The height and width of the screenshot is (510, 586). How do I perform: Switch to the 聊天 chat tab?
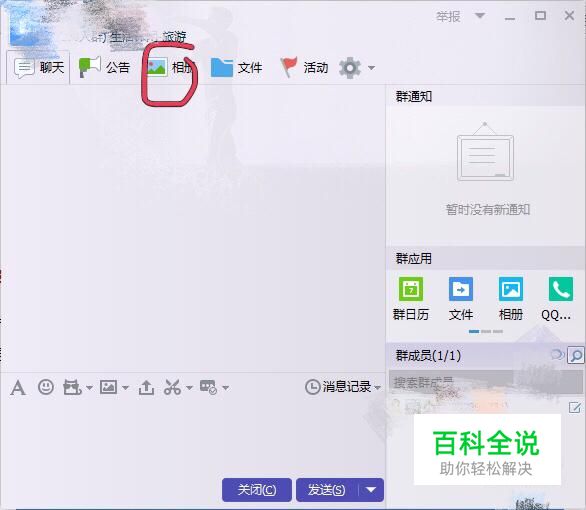click(x=39, y=68)
